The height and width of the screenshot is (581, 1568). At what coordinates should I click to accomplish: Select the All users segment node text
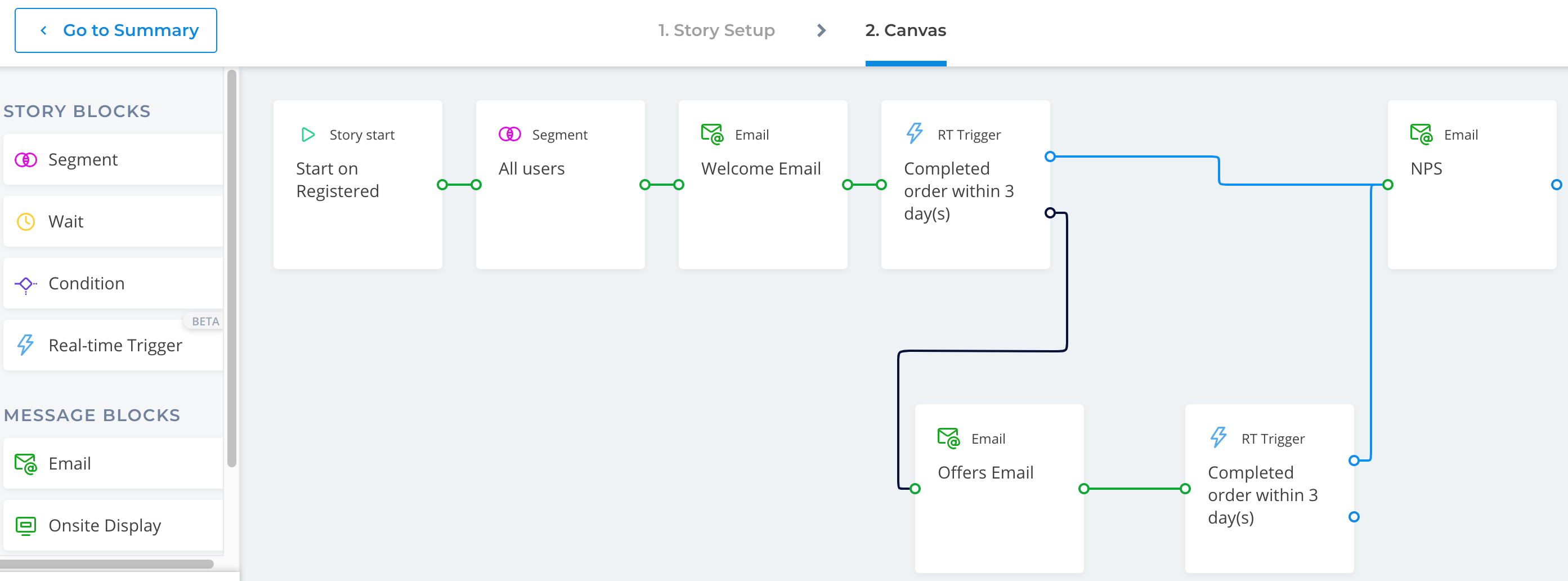click(x=531, y=169)
